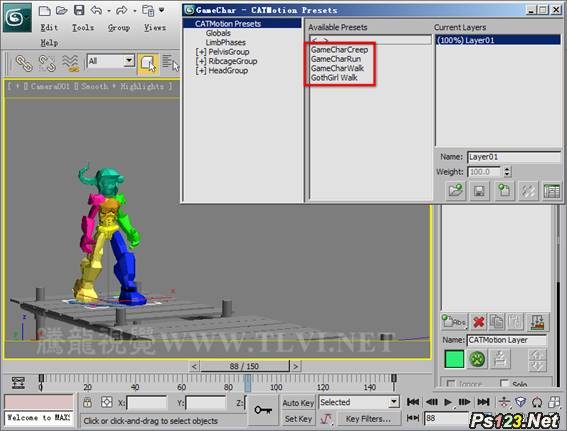The width and height of the screenshot is (567, 431).
Task: Step time slider back with left arrow
Action: click(194, 366)
